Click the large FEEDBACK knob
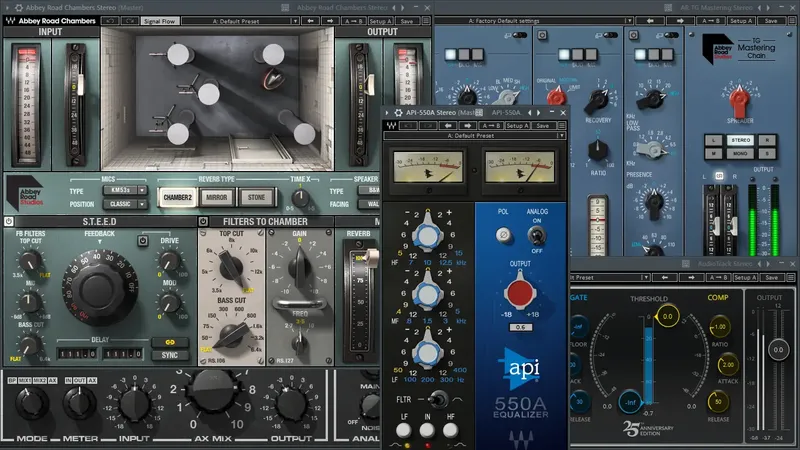800x450 pixels. coord(100,285)
